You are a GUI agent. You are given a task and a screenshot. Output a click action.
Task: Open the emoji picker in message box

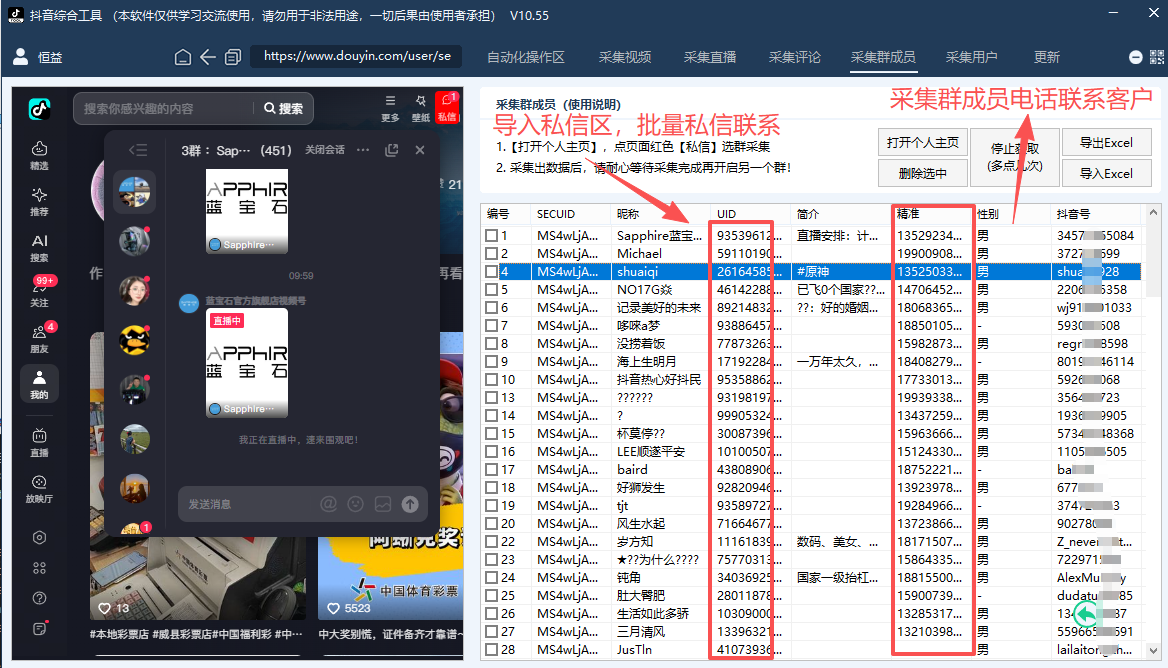[x=355, y=504]
